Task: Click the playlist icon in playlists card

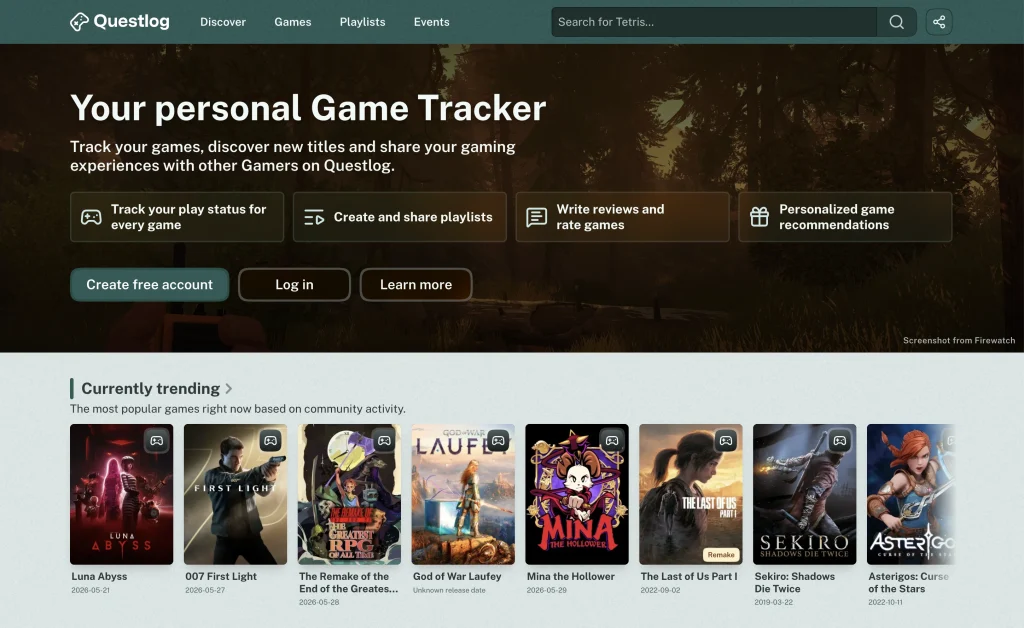Action: click(314, 217)
